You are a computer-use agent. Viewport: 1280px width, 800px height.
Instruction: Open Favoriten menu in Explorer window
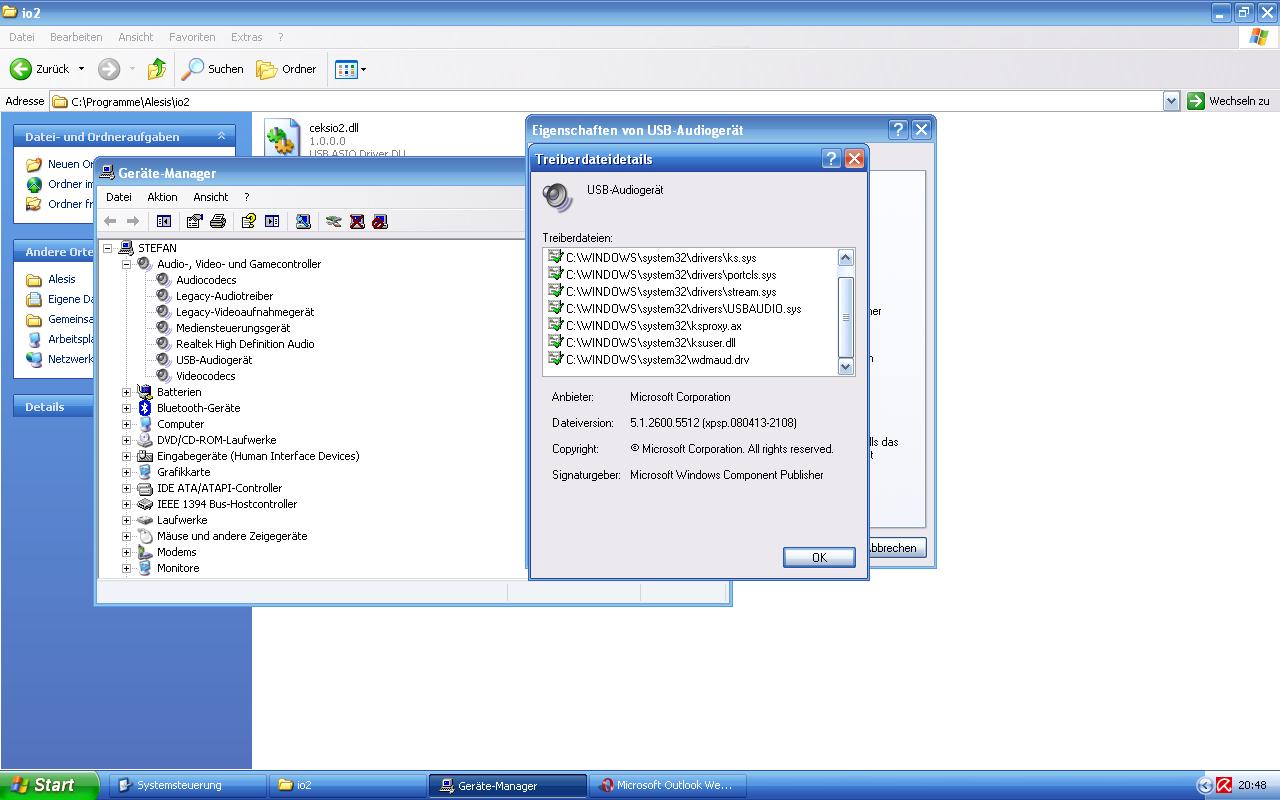tap(192, 37)
